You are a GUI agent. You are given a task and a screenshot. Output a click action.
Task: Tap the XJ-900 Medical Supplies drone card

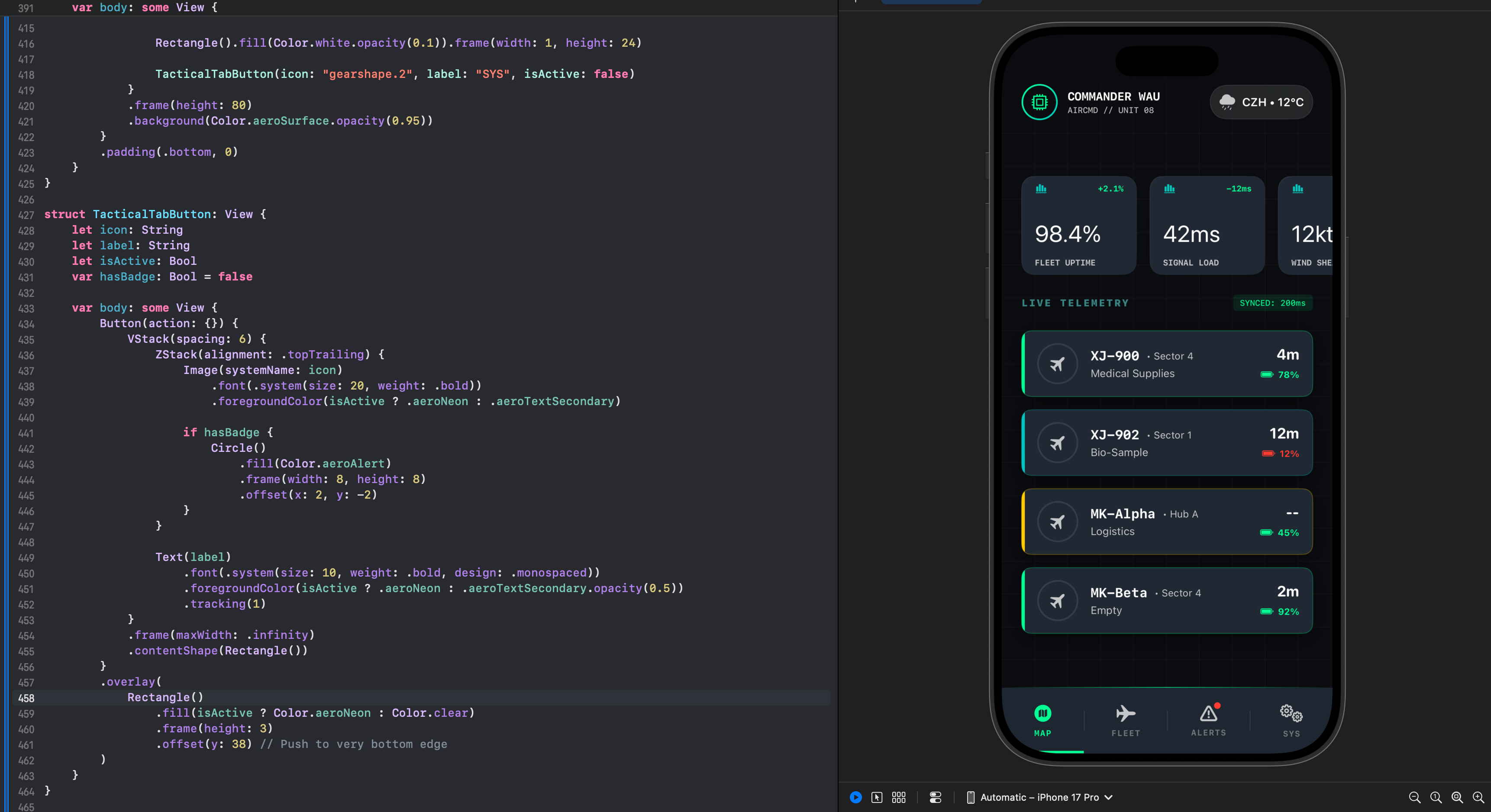coord(1166,364)
